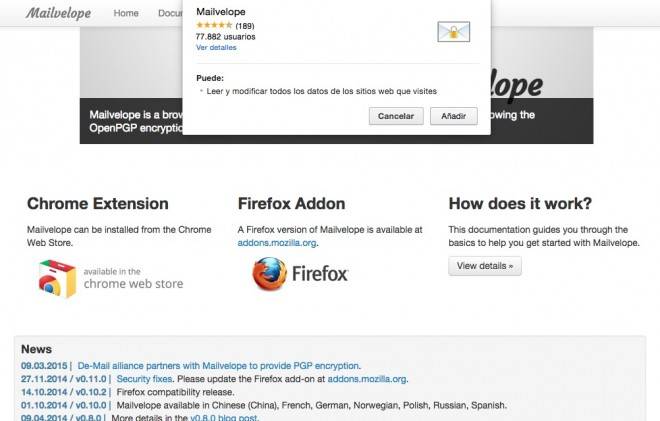660x421 pixels.
Task: Open the addons.mozilla.org link under Firefox Addon
Action: [277, 243]
